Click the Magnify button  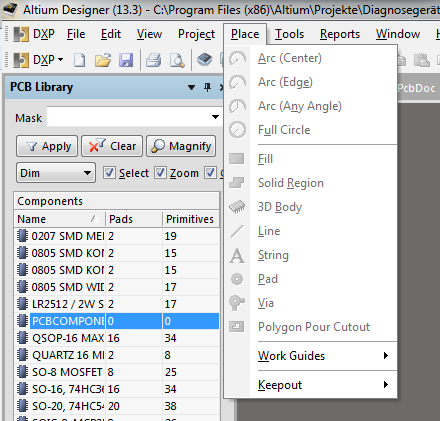click(181, 146)
